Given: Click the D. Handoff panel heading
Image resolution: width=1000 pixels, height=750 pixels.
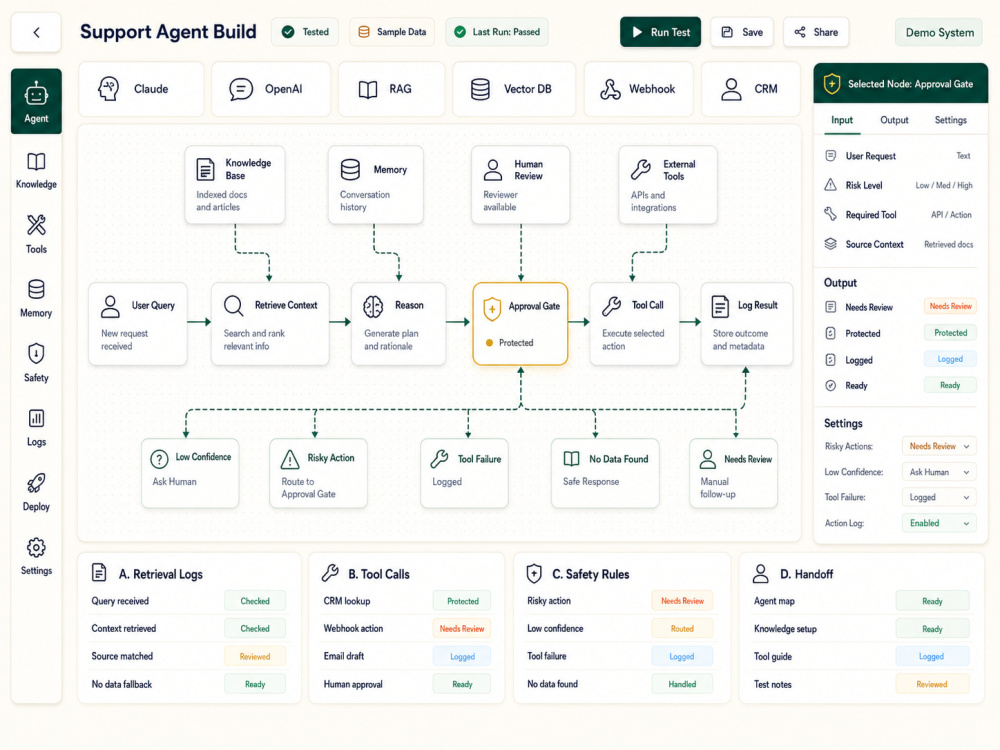Looking at the screenshot, I should 806,574.
